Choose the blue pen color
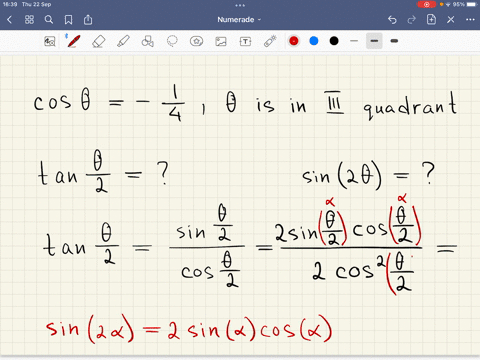This screenshot has width=480, height=360. (x=314, y=41)
